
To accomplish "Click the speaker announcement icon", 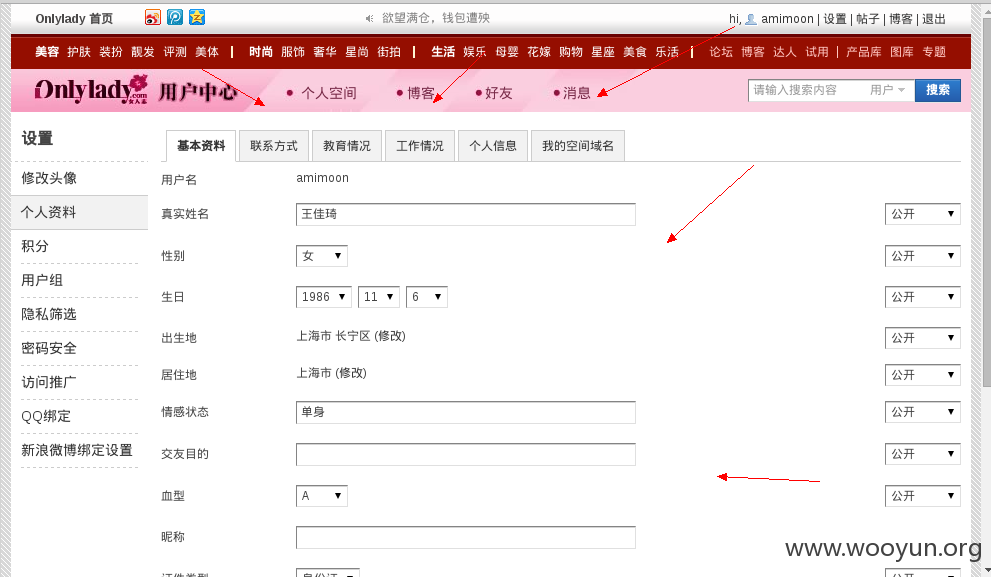I will click(x=370, y=18).
